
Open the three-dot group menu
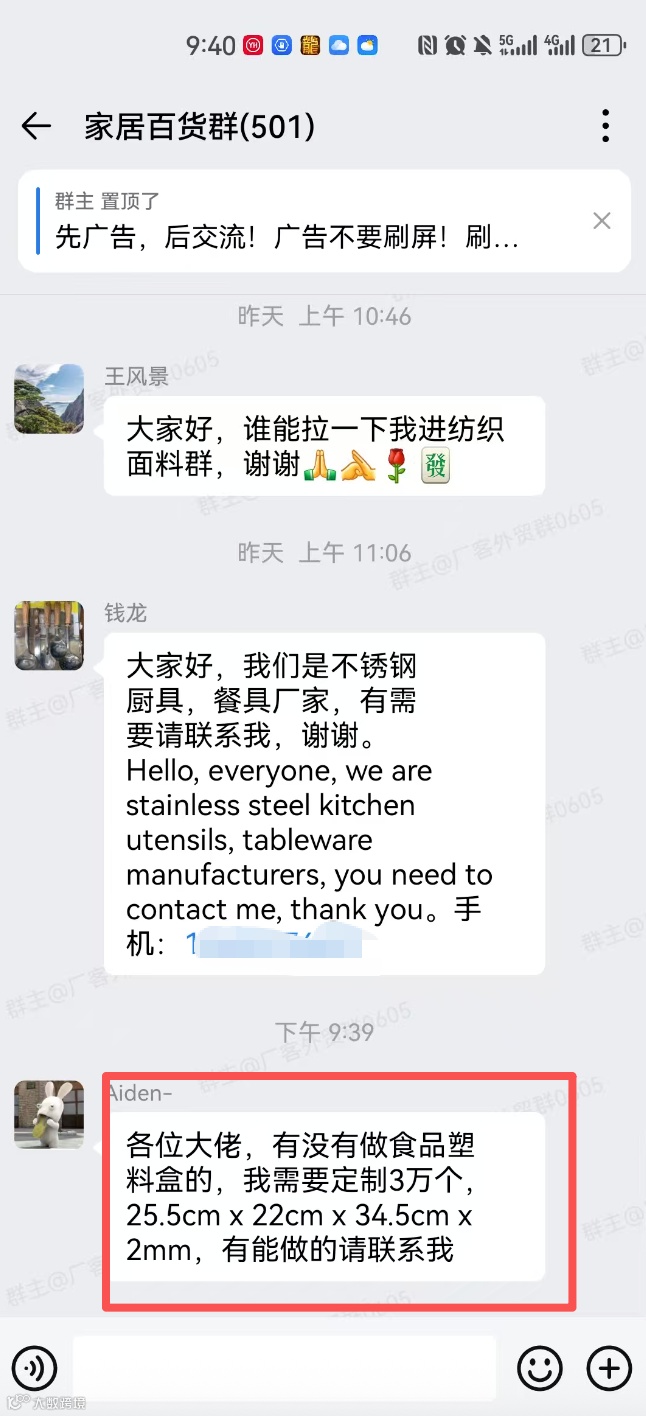[605, 126]
